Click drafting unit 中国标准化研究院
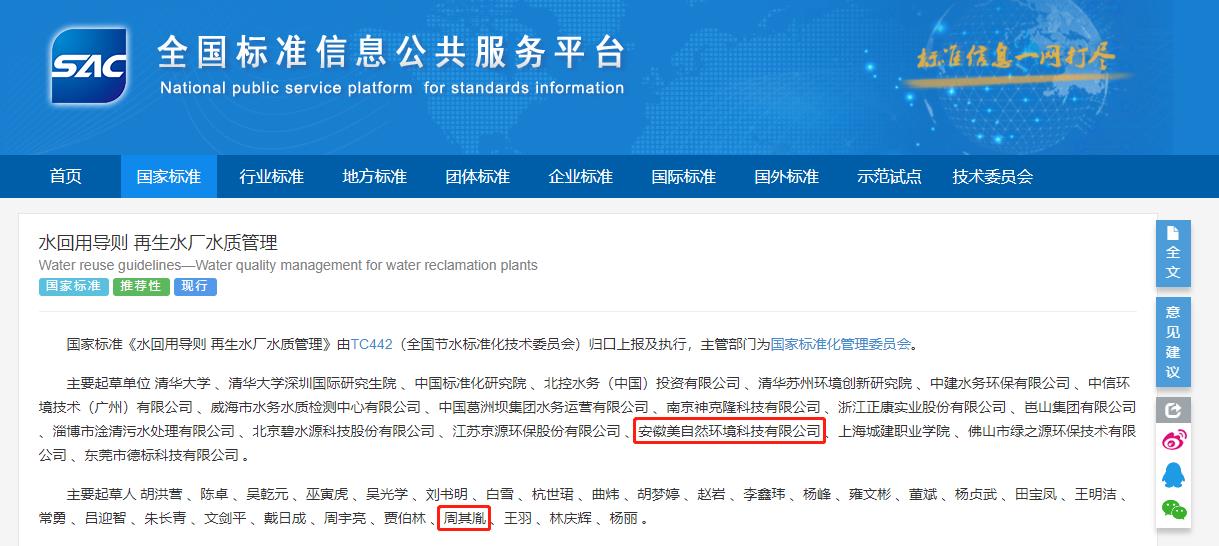Image resolution: width=1219 pixels, height=546 pixels. tap(471, 383)
